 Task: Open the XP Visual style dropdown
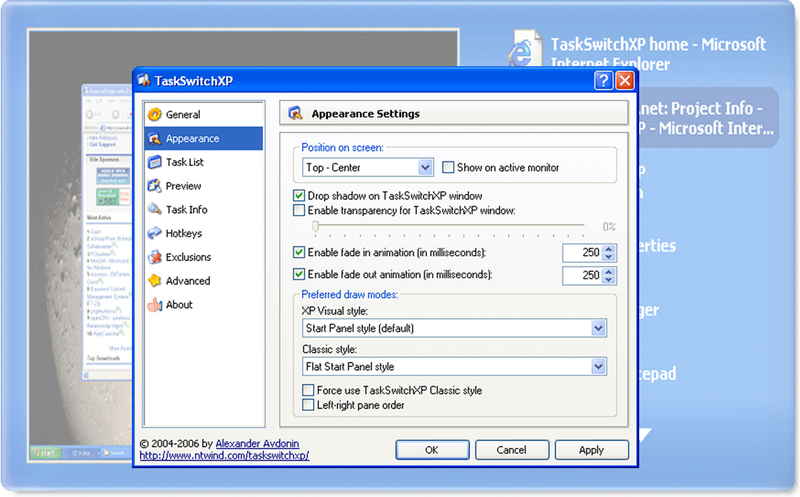point(598,328)
